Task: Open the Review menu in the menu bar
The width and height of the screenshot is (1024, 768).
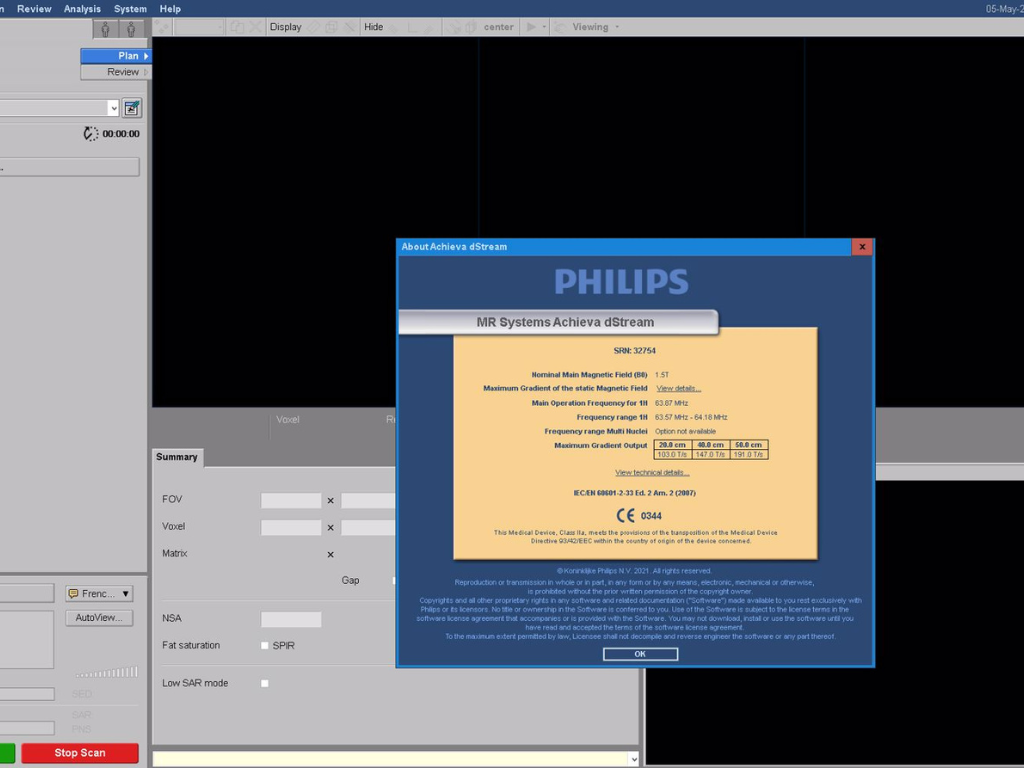Action: tap(34, 8)
